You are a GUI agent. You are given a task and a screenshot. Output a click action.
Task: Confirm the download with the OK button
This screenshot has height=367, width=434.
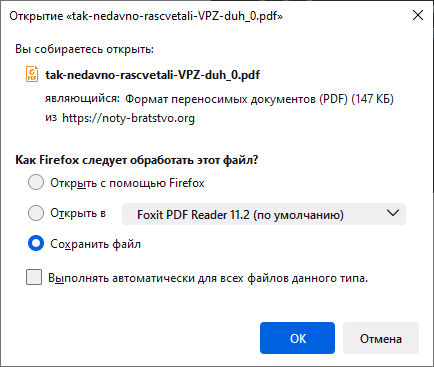pos(297,338)
